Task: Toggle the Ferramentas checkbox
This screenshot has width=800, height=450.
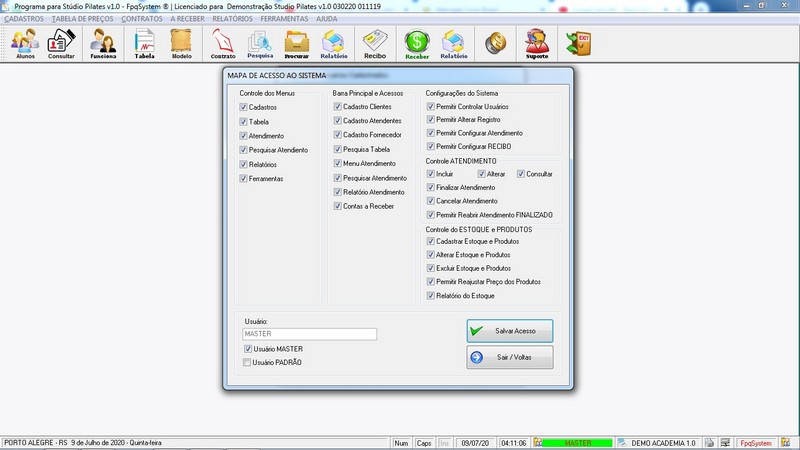Action: tap(243, 179)
